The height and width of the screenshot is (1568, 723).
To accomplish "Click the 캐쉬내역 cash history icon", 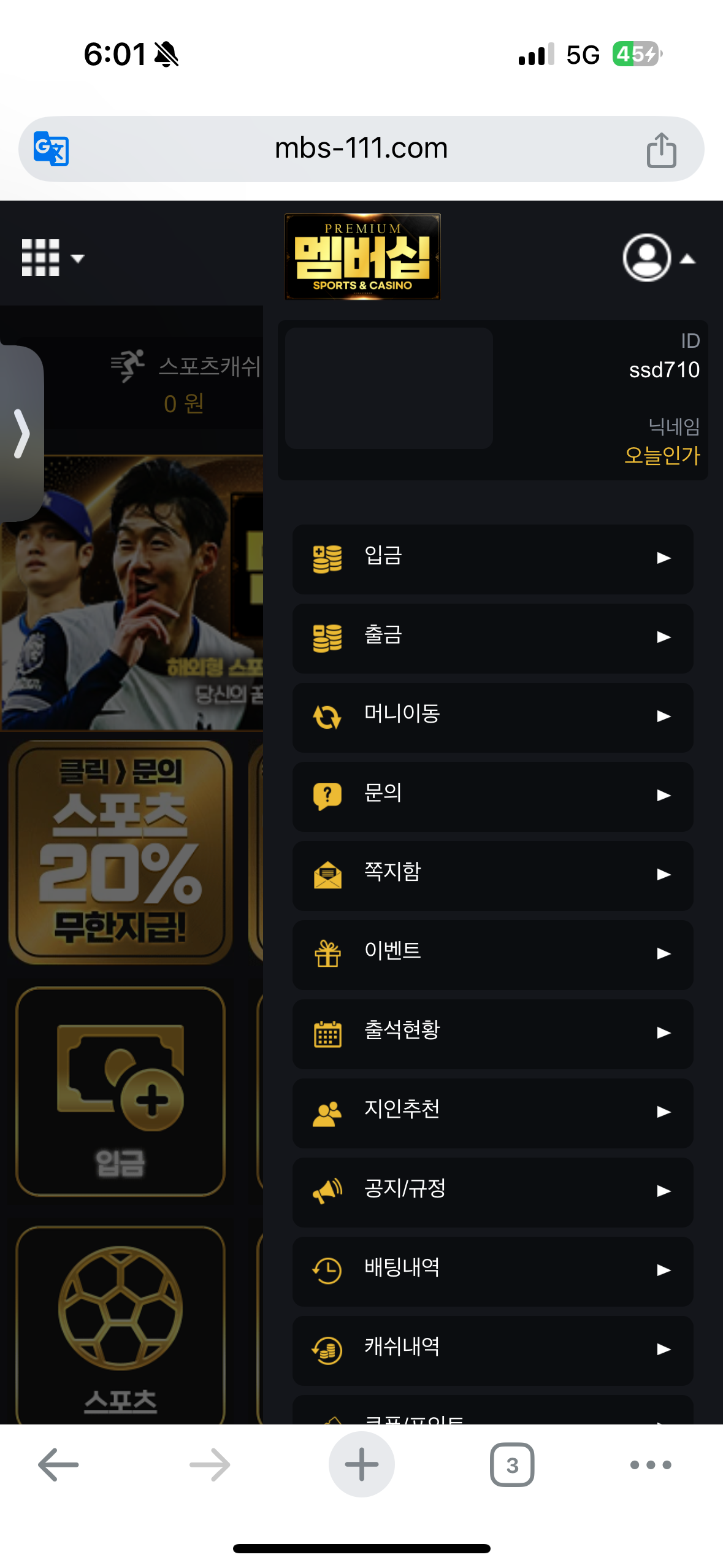I will pos(327,1350).
